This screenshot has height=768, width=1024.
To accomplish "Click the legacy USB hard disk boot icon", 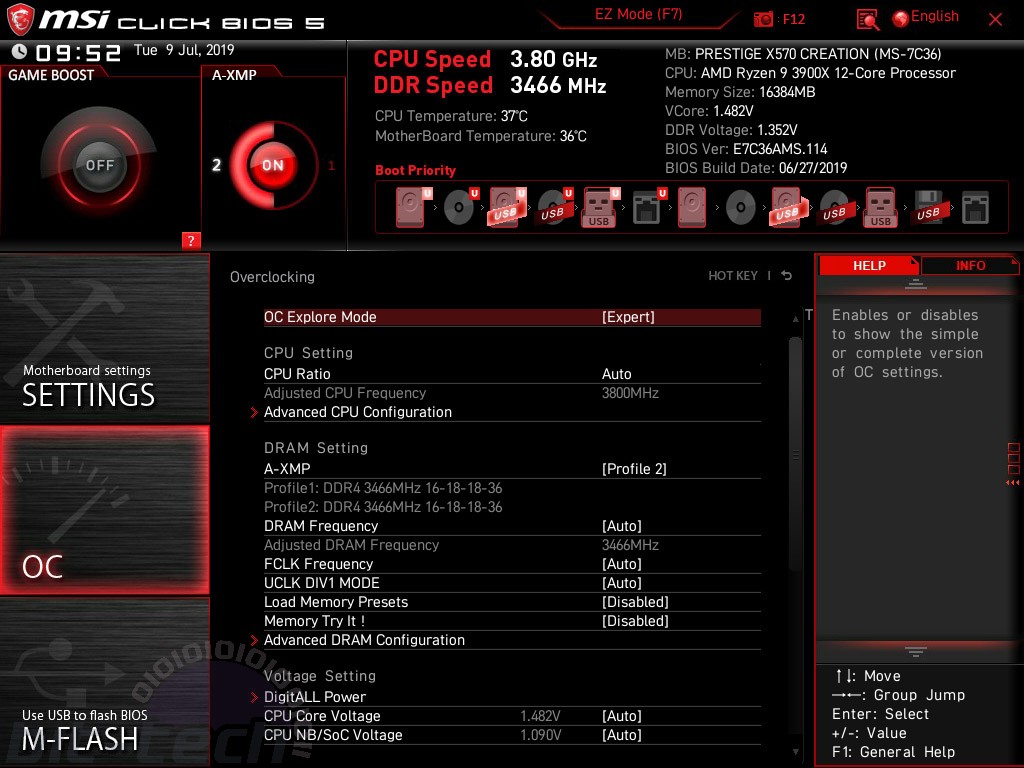I will click(788, 207).
